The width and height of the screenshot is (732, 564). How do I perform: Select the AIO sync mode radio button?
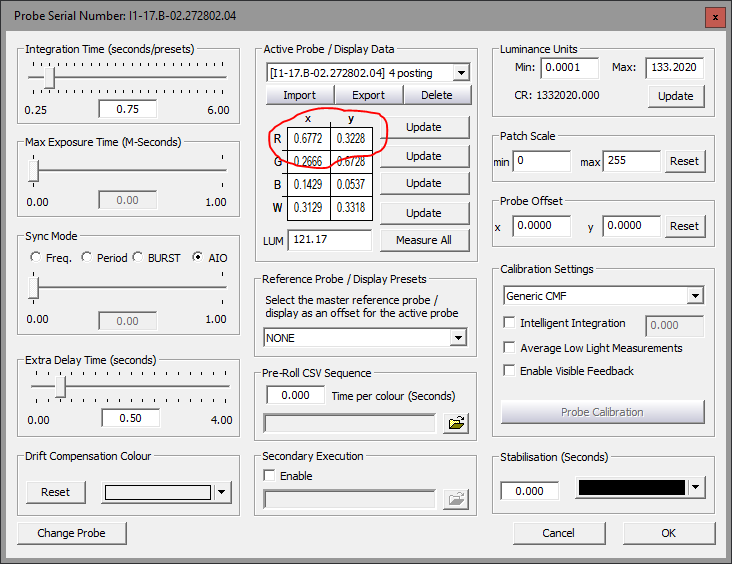(198, 257)
